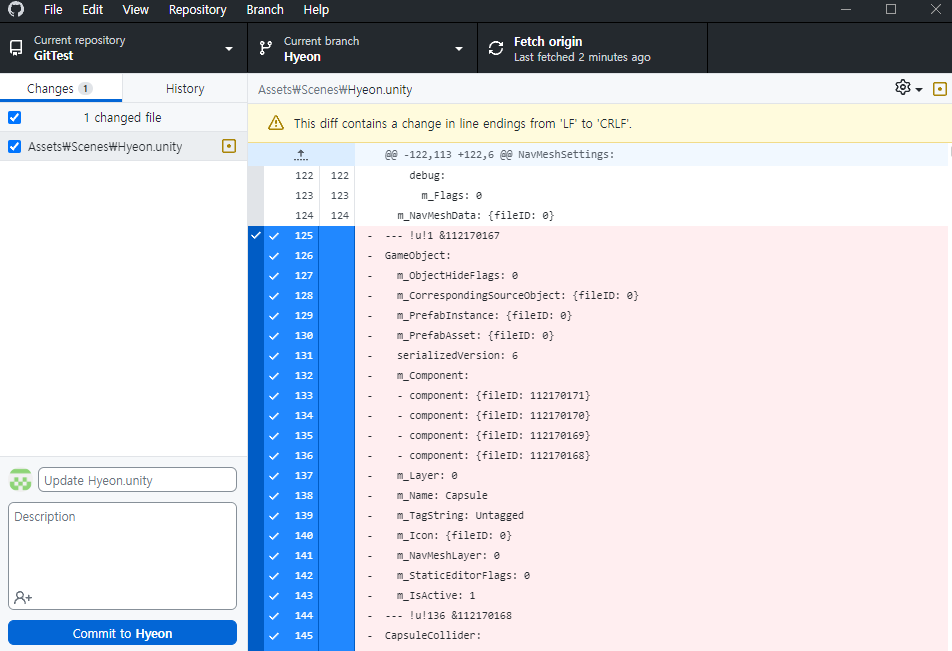Click the line 'CapsuleCollider:'

tap(433, 636)
